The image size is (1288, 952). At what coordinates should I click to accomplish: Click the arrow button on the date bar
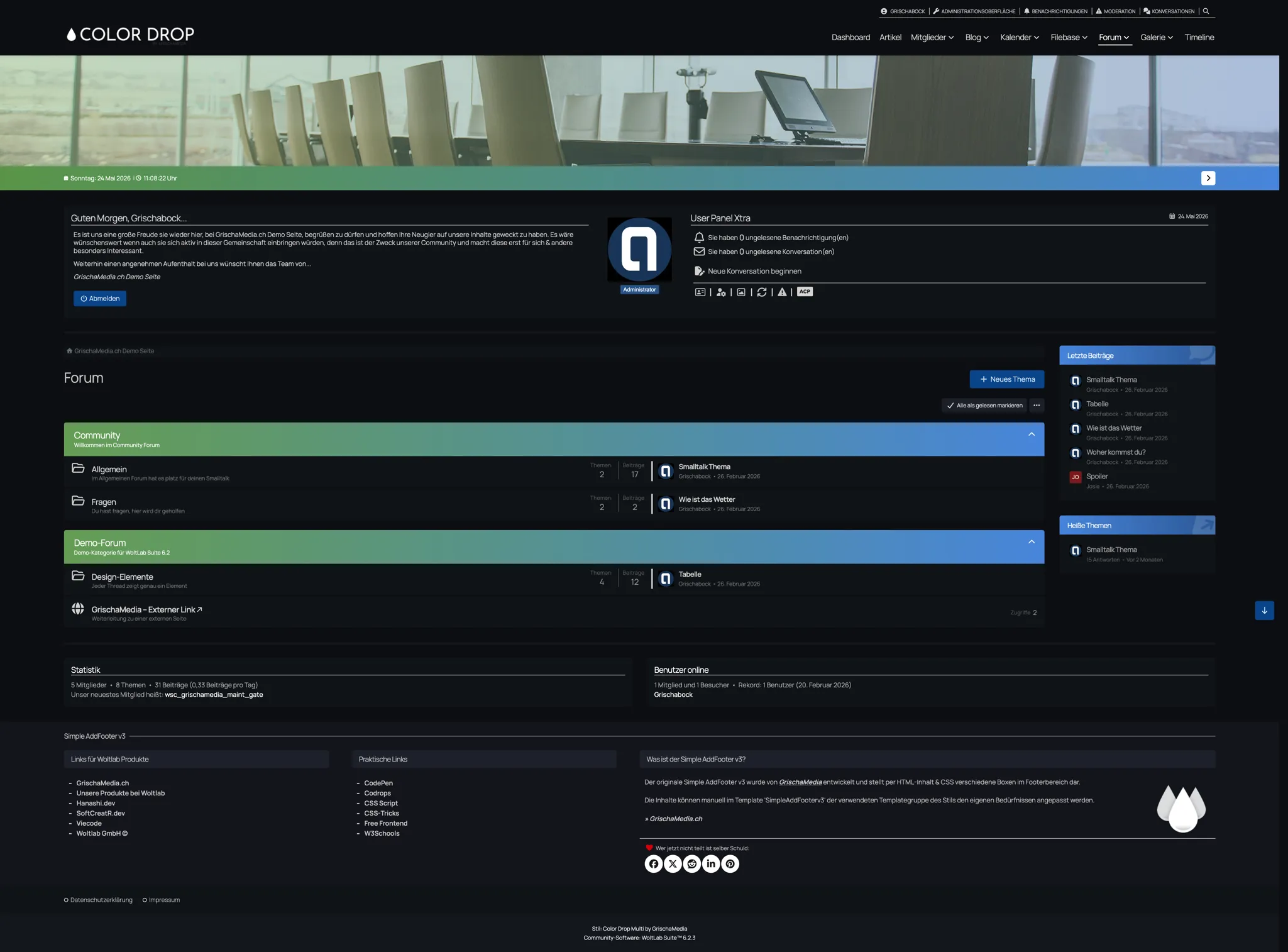coord(1208,178)
